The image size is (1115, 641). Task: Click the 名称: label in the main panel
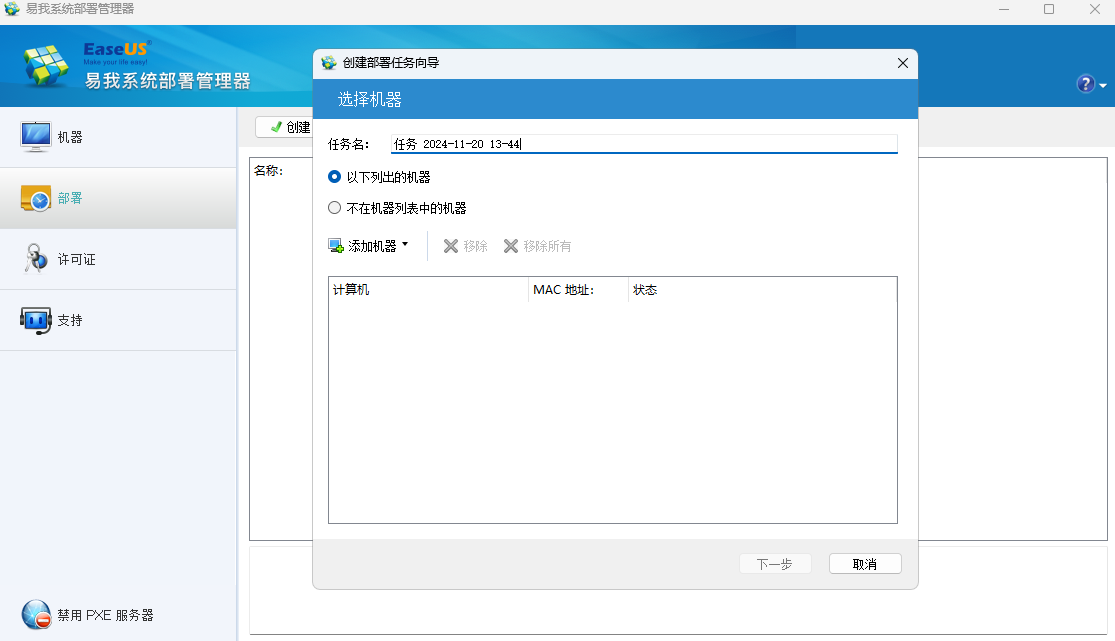tap(269, 171)
